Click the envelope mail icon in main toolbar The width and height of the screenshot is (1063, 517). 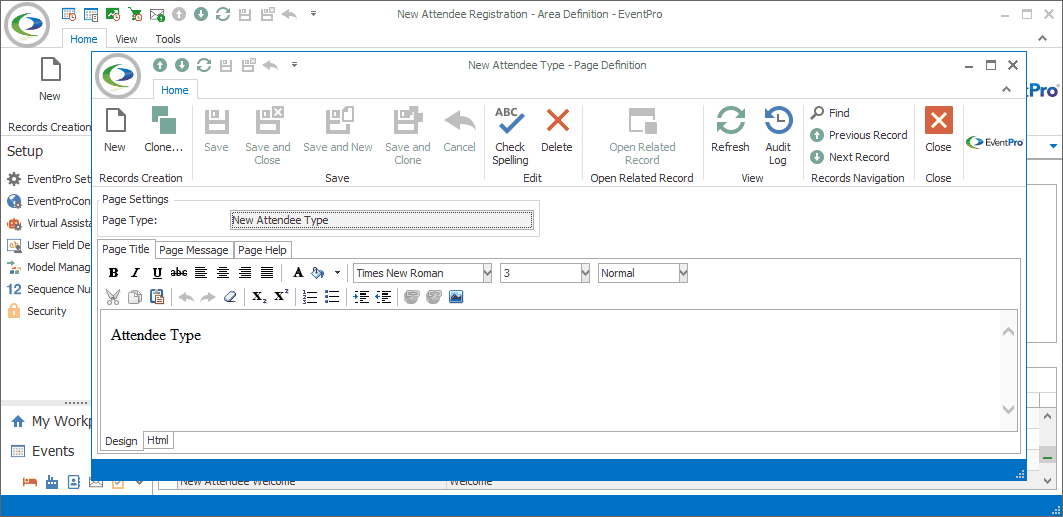157,14
